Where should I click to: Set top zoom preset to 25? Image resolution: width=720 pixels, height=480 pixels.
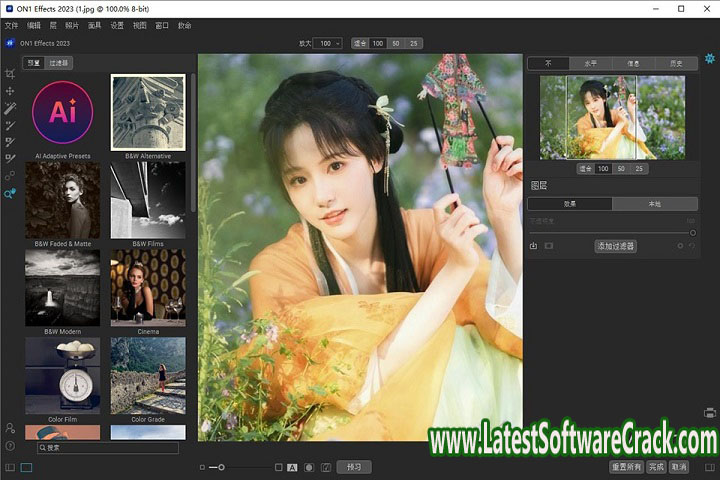click(x=414, y=43)
